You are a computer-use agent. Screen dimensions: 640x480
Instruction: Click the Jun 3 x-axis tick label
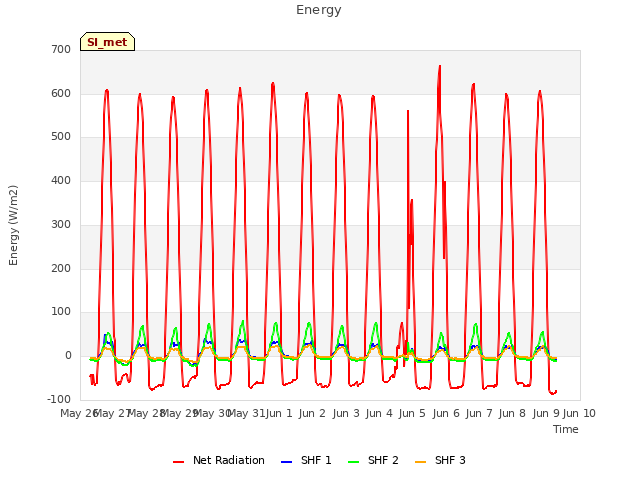346,413
